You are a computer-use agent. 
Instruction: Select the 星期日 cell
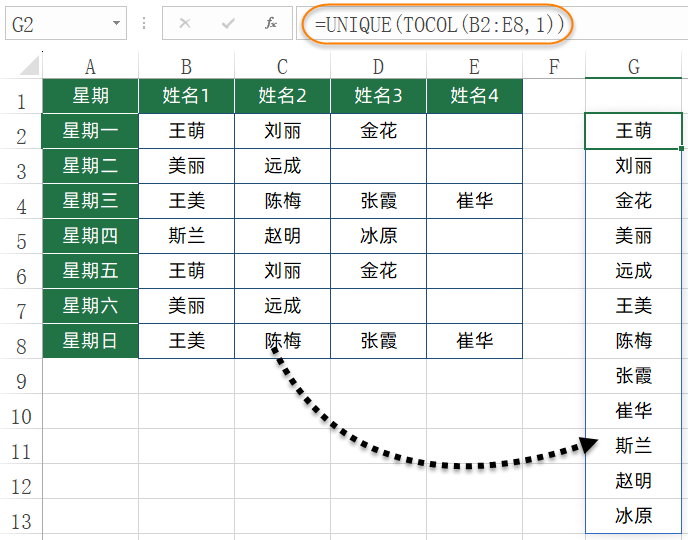coord(90,341)
